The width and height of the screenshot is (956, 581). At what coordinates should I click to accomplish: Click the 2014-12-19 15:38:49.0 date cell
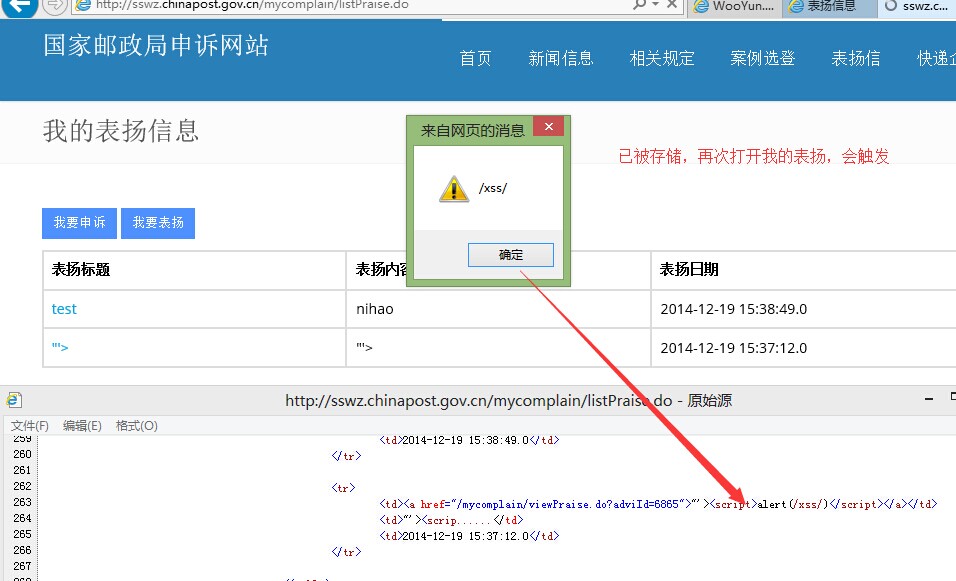tap(803, 309)
